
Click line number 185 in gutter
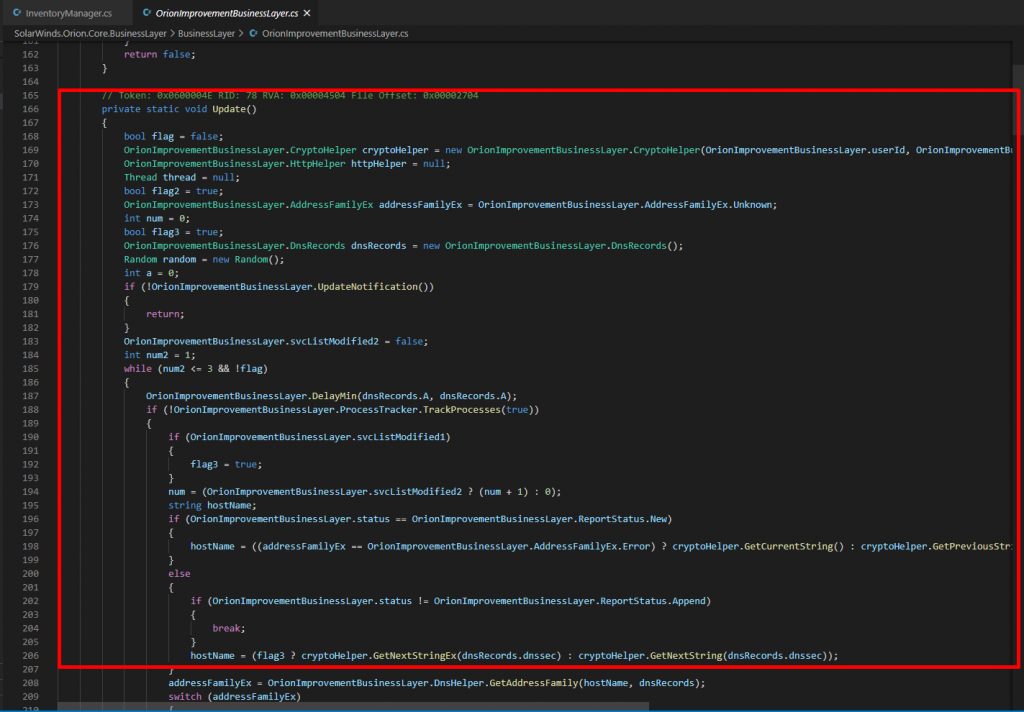(x=30, y=368)
